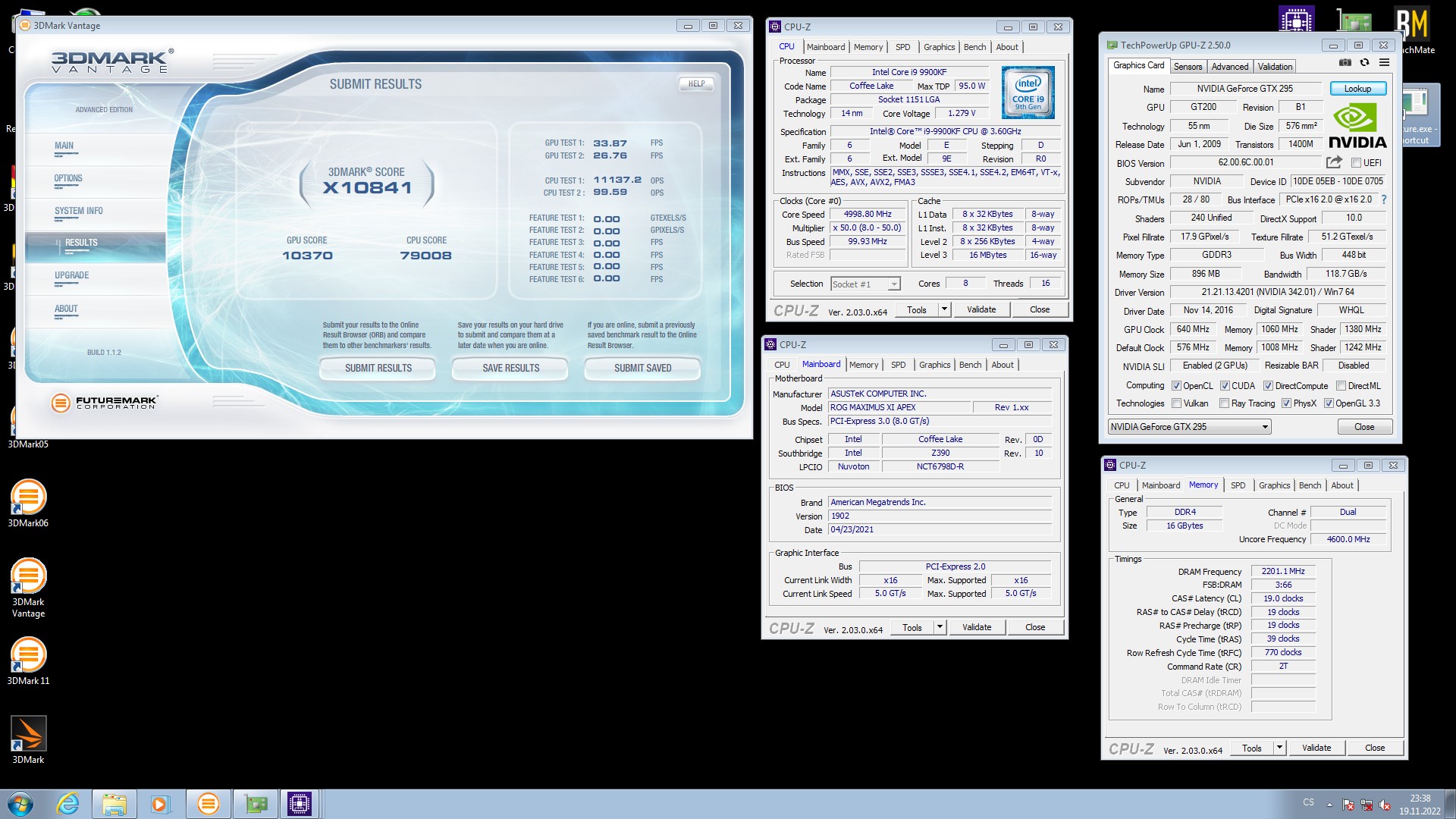This screenshot has width=1456, height=819.
Task: Click the bus interface question mark icon
Action: point(1384,199)
